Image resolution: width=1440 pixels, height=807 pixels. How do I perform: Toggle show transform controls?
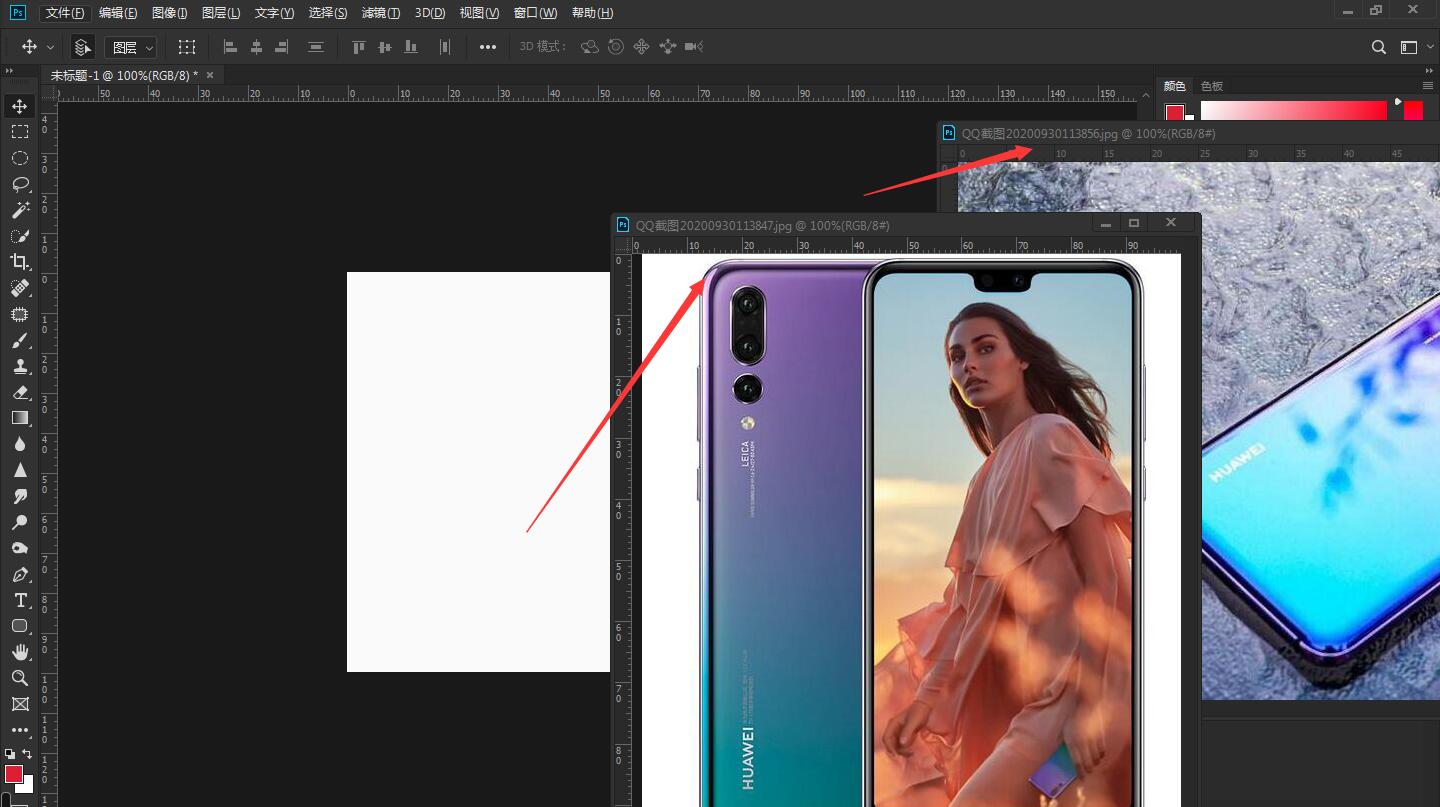coord(186,47)
